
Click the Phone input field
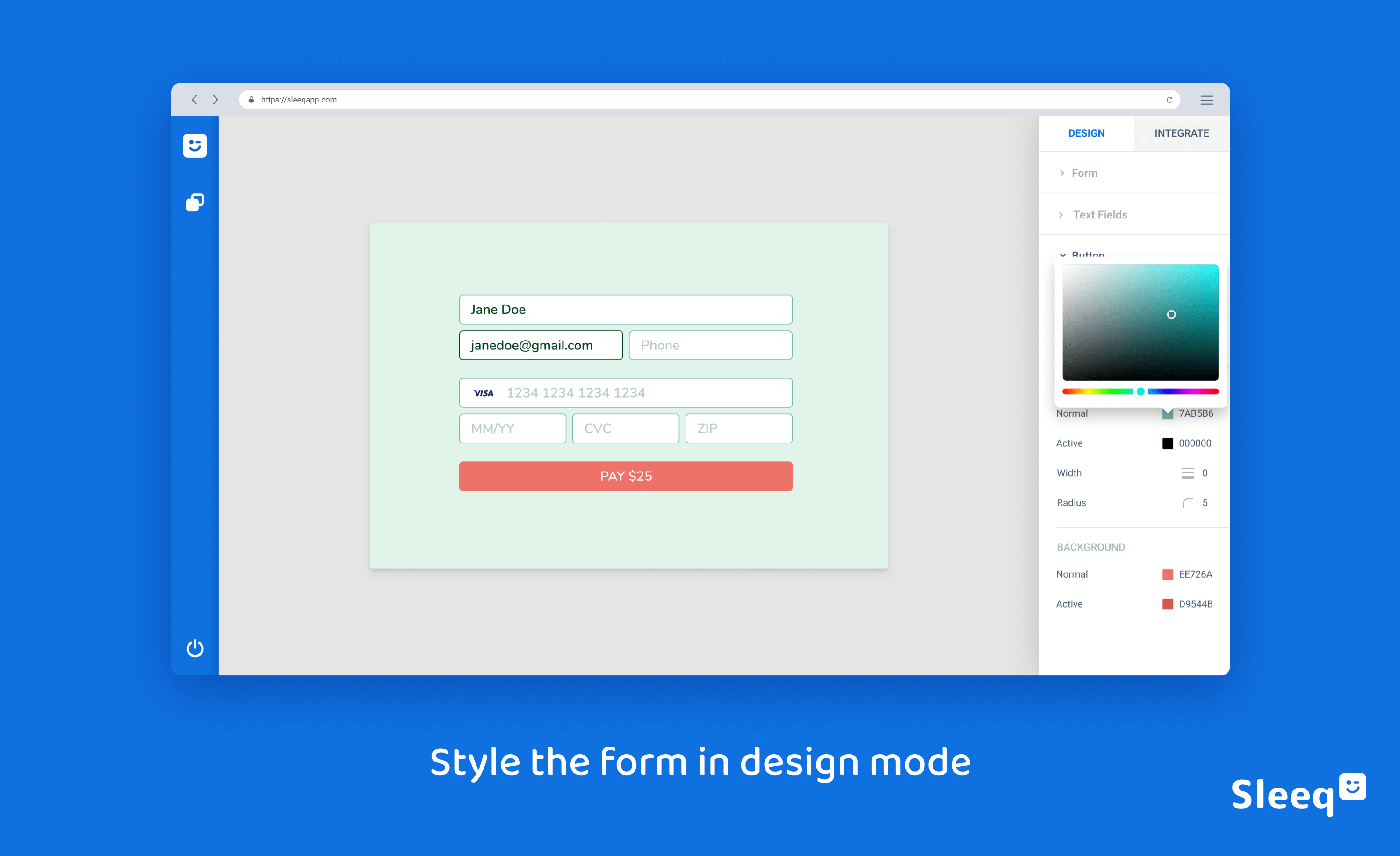coord(710,345)
